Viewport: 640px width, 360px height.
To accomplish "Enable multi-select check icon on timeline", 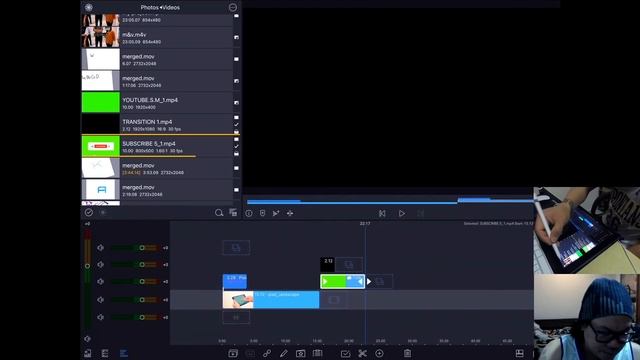I will [x=345, y=353].
